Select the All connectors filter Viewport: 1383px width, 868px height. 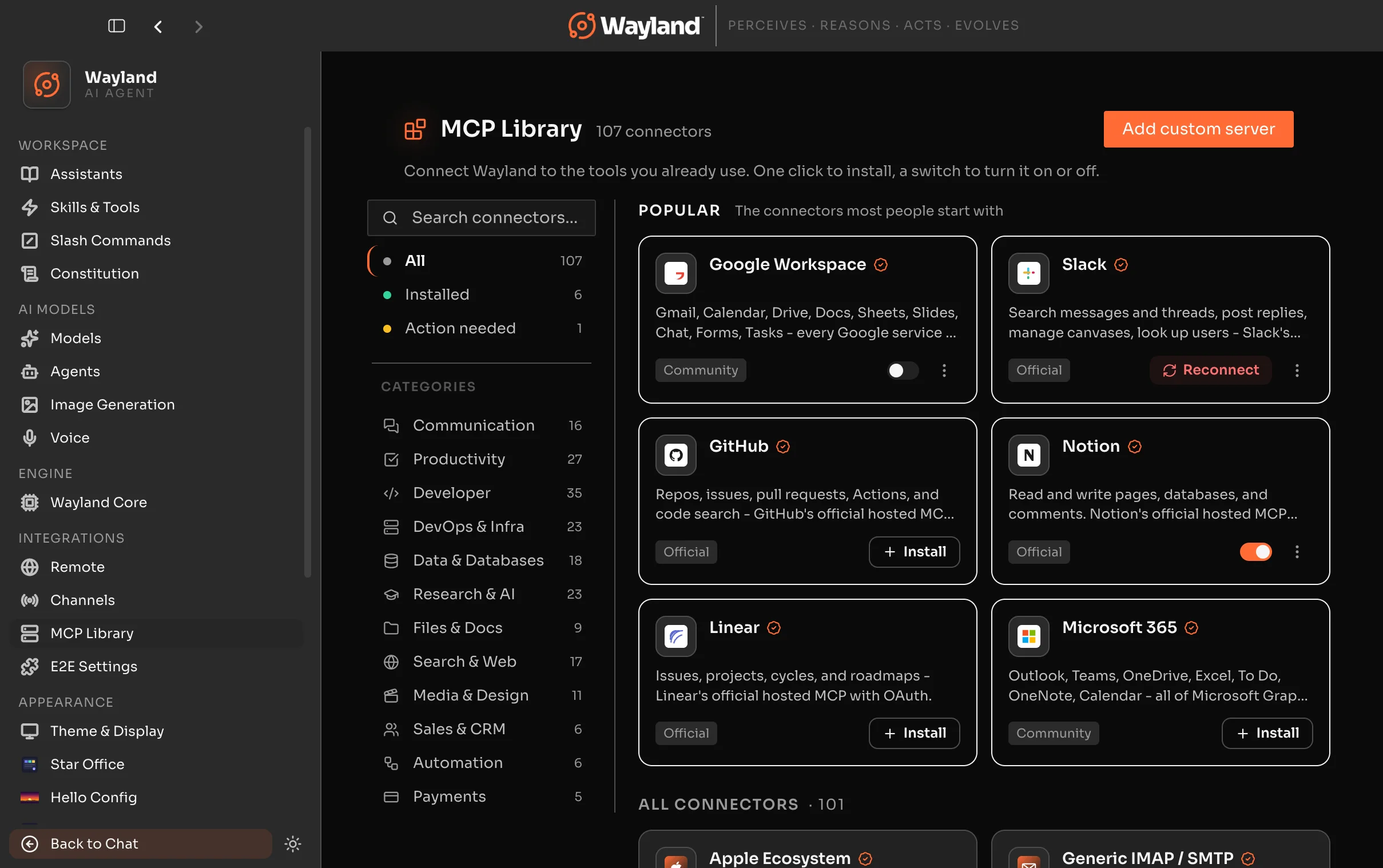481,261
